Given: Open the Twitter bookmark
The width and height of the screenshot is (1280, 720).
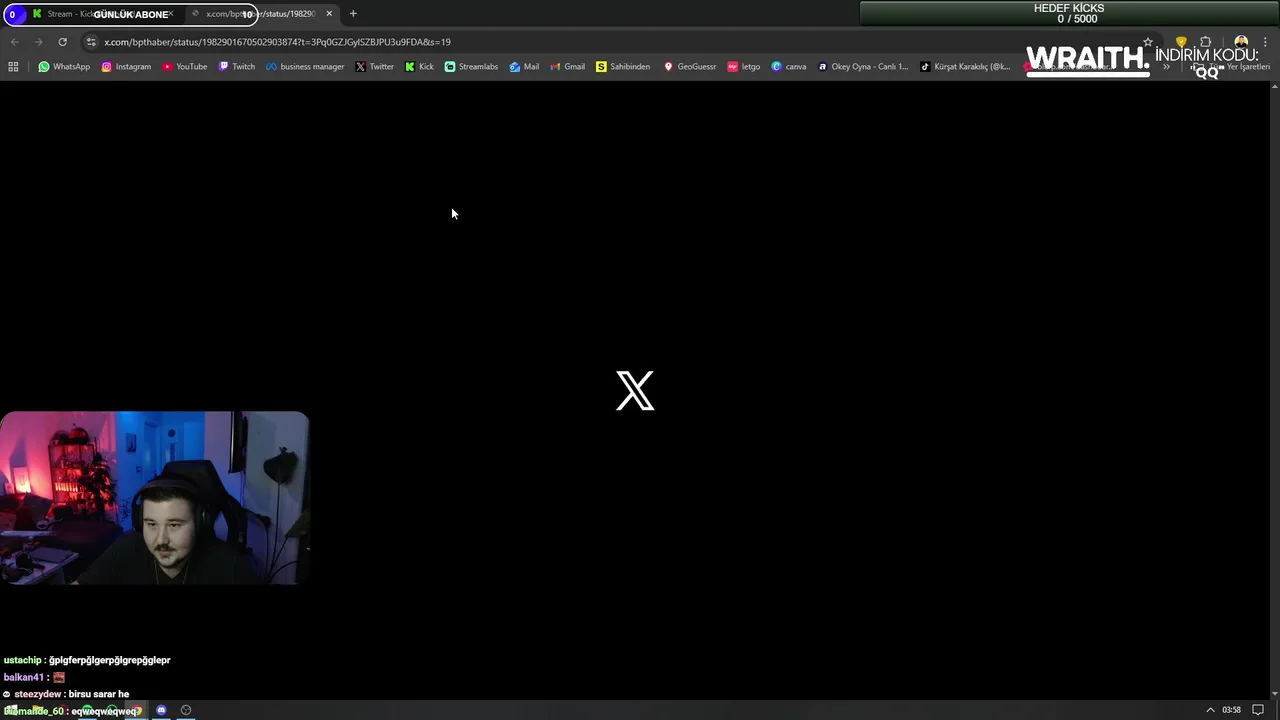Looking at the screenshot, I should [375, 67].
